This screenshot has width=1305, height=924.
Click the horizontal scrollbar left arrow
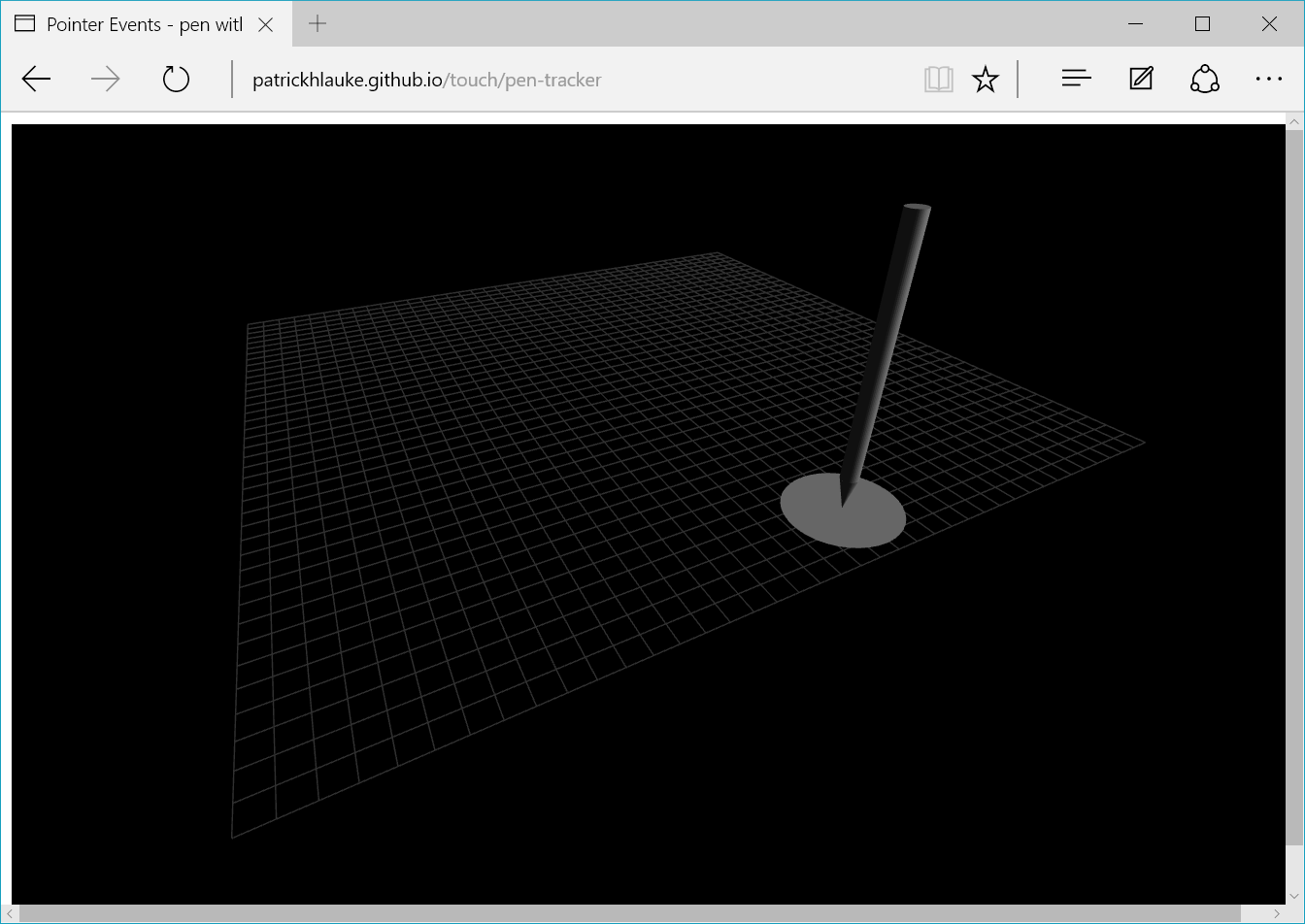tap(11, 914)
